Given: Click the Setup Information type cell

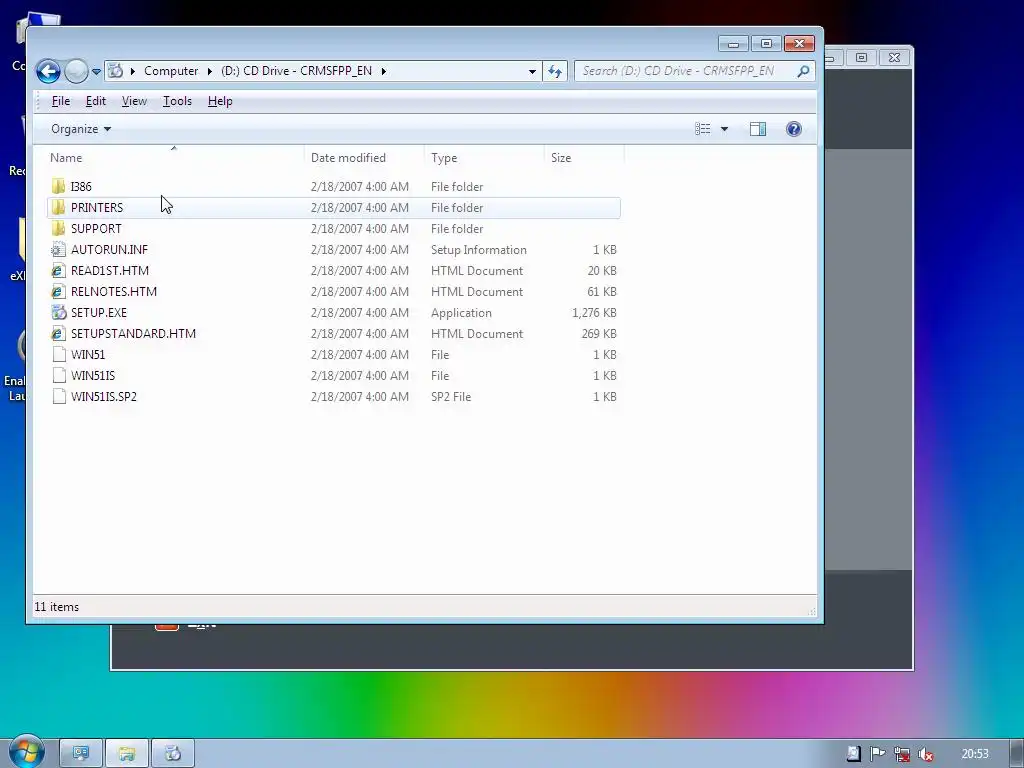Looking at the screenshot, I should coord(479,250).
